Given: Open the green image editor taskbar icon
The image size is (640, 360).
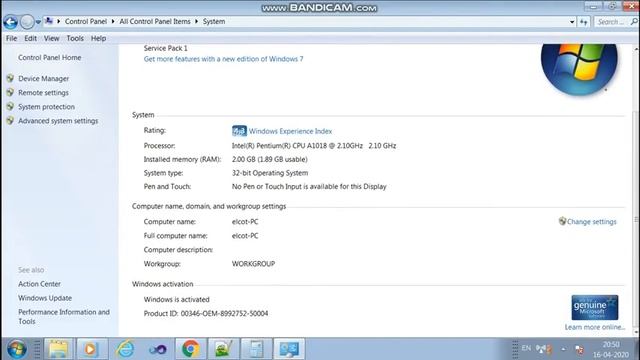Looking at the screenshot, I should click(x=223, y=349).
